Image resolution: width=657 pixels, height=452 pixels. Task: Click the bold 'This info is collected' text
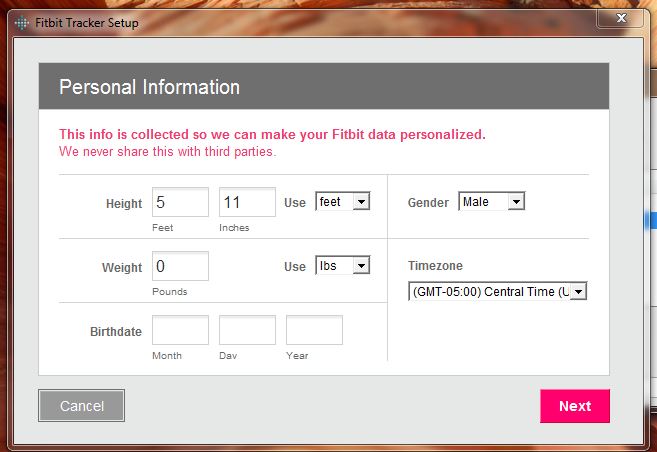[x=272, y=134]
